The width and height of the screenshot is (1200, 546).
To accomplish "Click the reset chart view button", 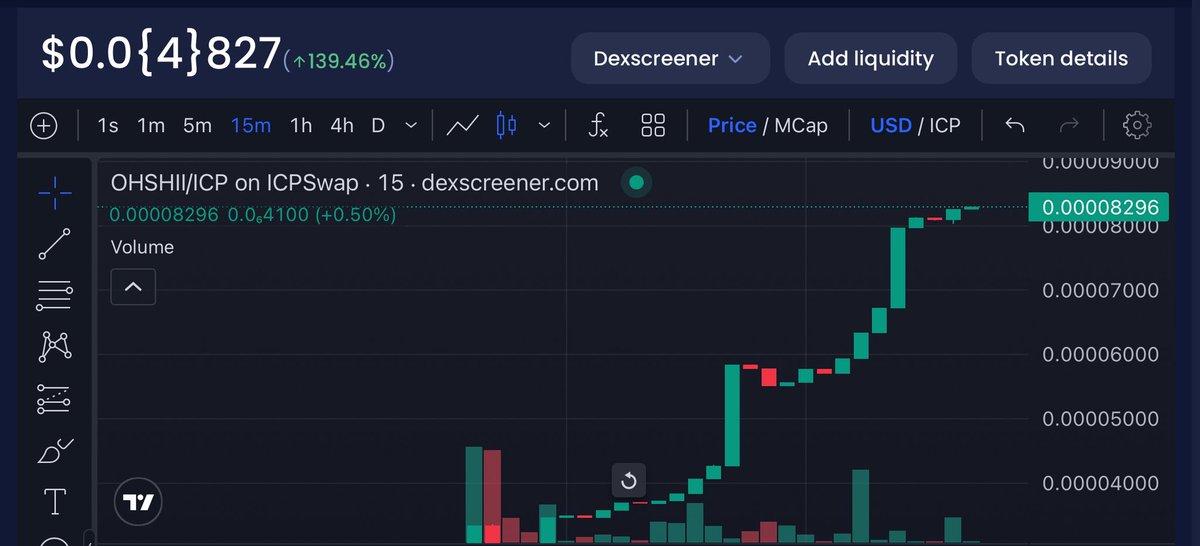I will [629, 481].
